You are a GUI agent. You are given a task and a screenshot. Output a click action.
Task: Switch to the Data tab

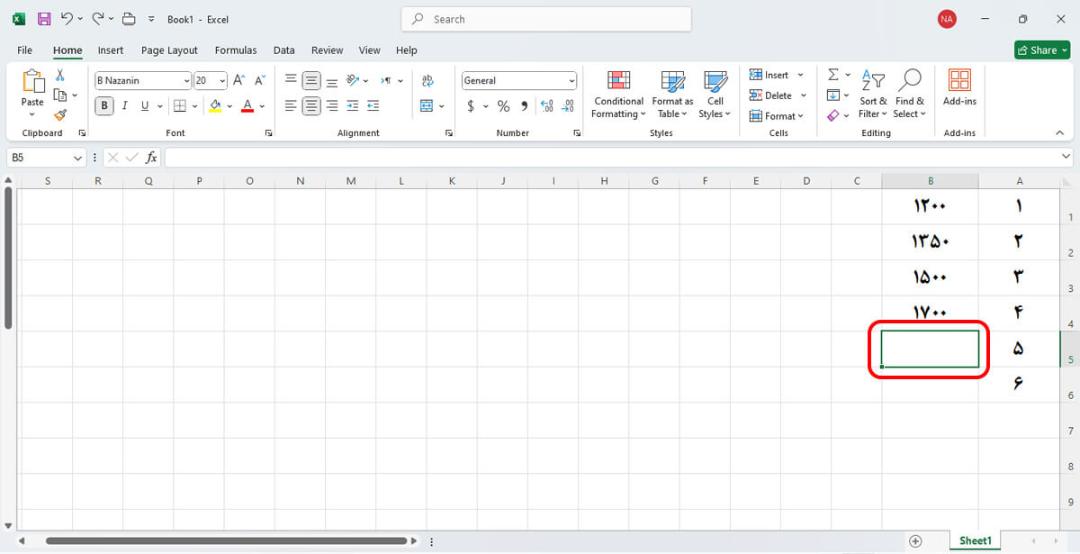click(284, 50)
